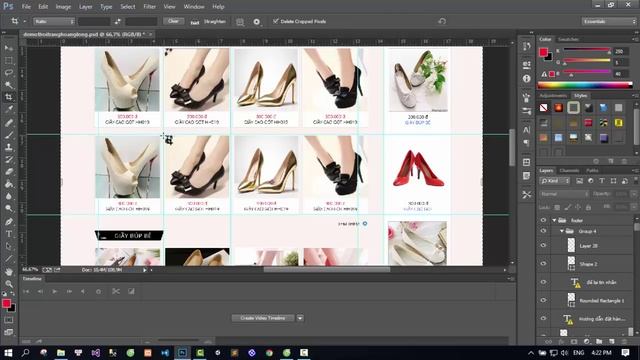This screenshot has width=640, height=360.
Task: Select the Healing Brush tool
Action: pos(9,122)
